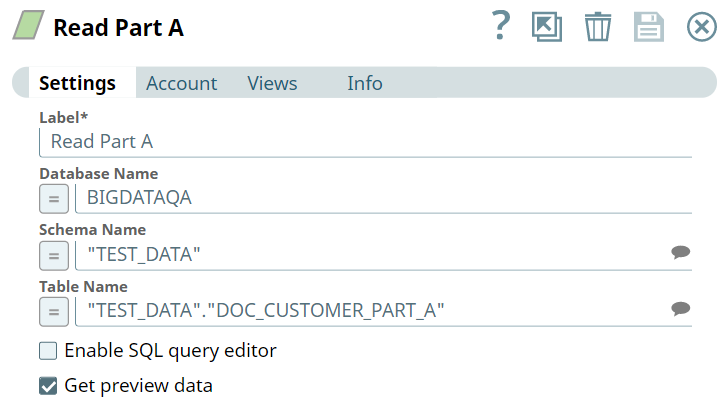This screenshot has width=728, height=420.
Task: Click the Read Part A dialog title
Action: 119,27
